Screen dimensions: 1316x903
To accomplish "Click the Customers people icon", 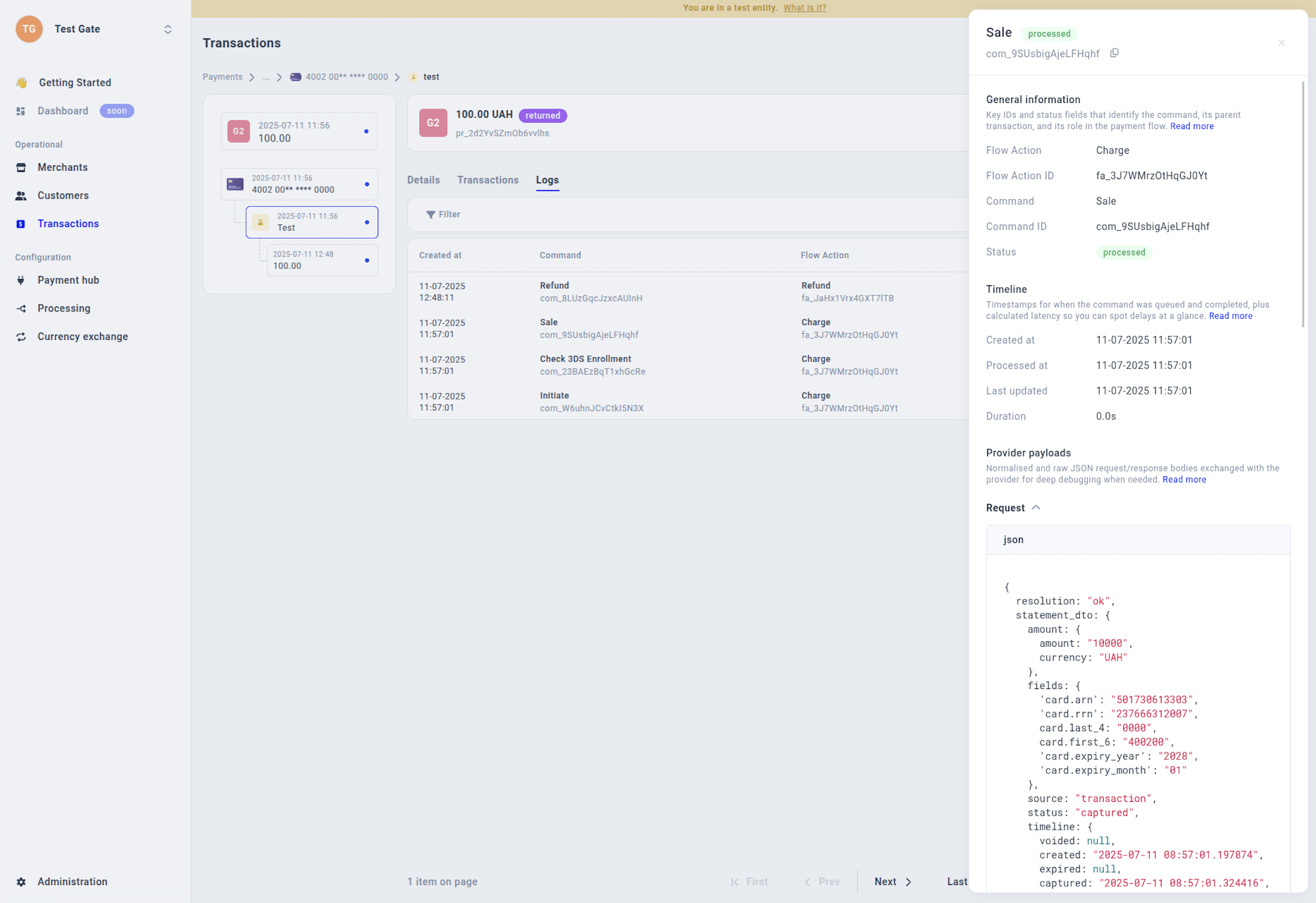I will (x=21, y=195).
